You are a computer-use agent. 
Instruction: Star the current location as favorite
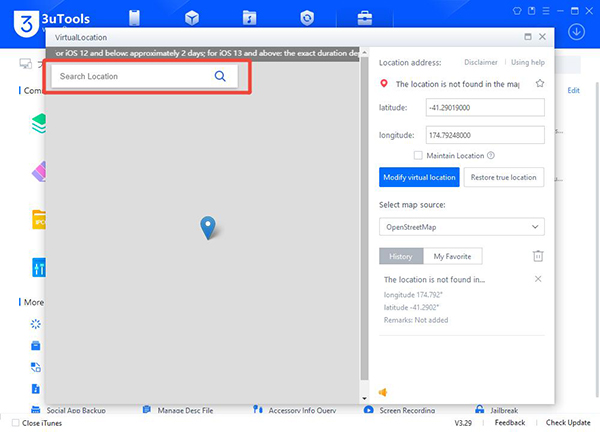[540, 84]
